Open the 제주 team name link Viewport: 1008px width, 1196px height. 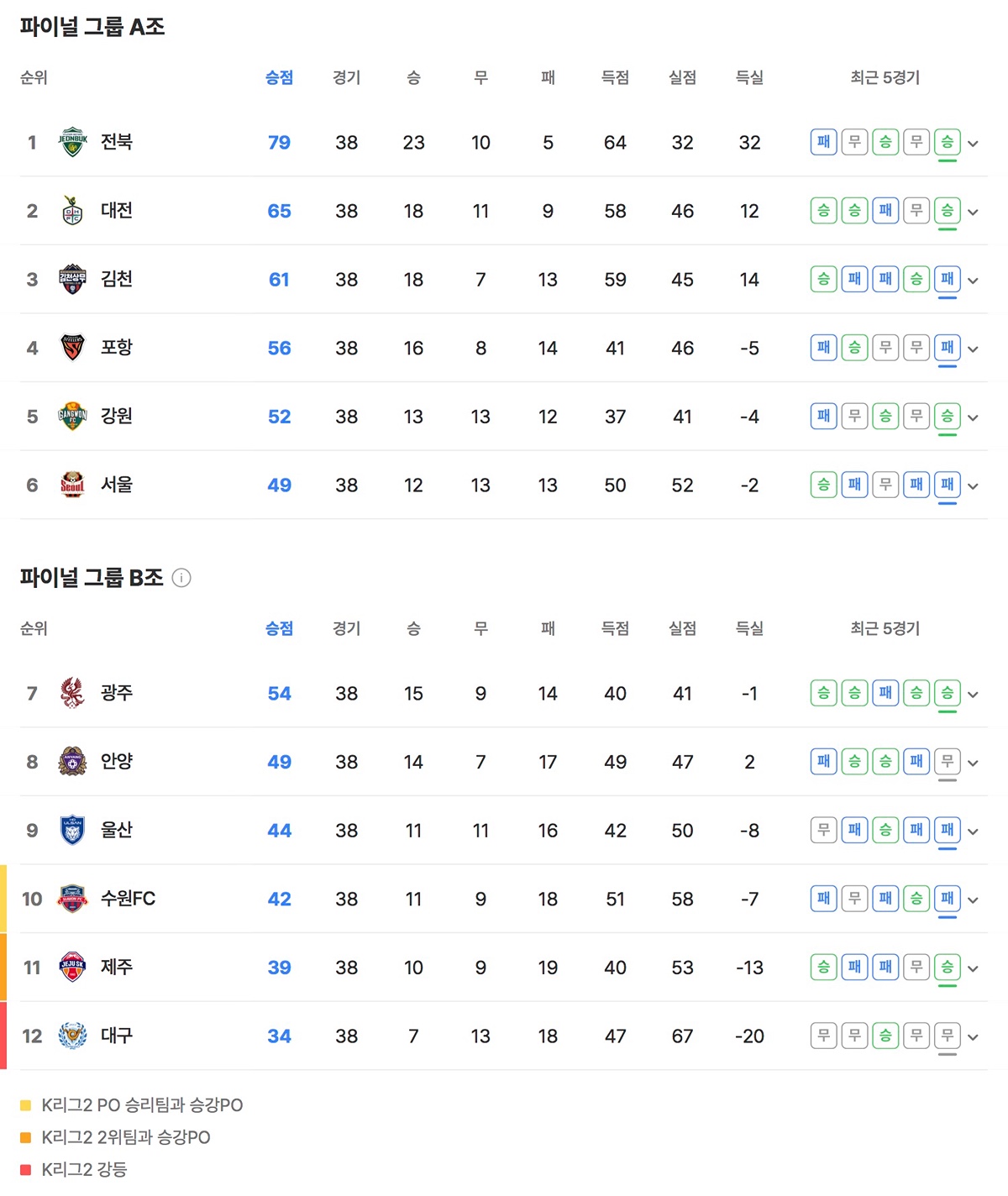[117, 967]
